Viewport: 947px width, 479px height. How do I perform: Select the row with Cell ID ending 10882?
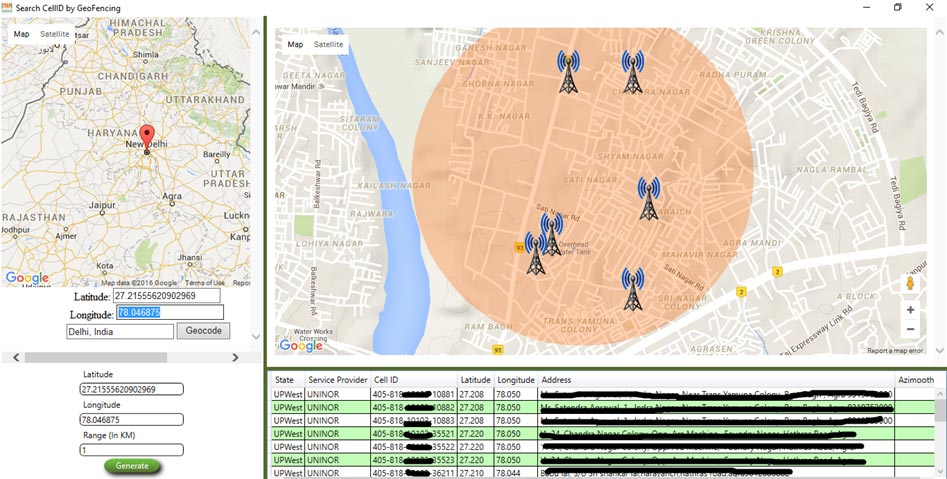coord(603,407)
